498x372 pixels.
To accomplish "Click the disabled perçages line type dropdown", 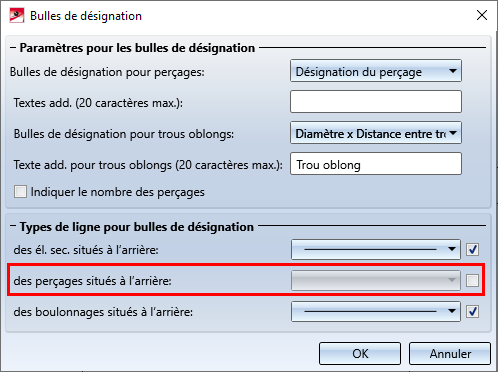I will coord(376,280).
